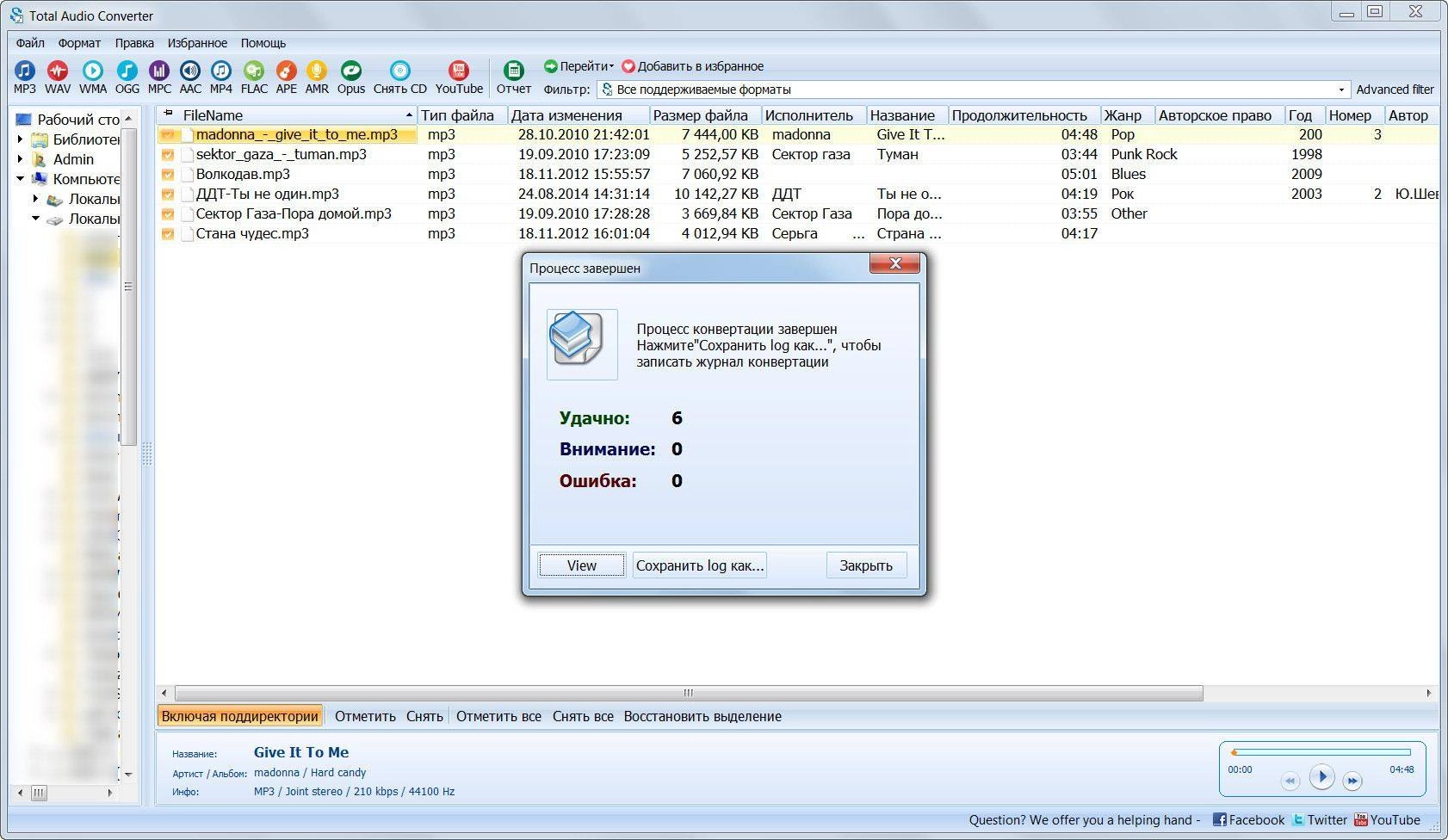Select the FLAC conversion icon
The image size is (1448, 840).
click(254, 77)
